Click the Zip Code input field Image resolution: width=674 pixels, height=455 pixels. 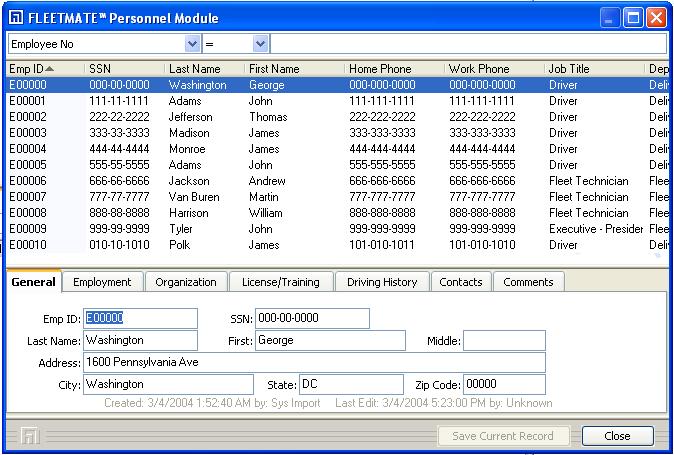click(x=504, y=385)
